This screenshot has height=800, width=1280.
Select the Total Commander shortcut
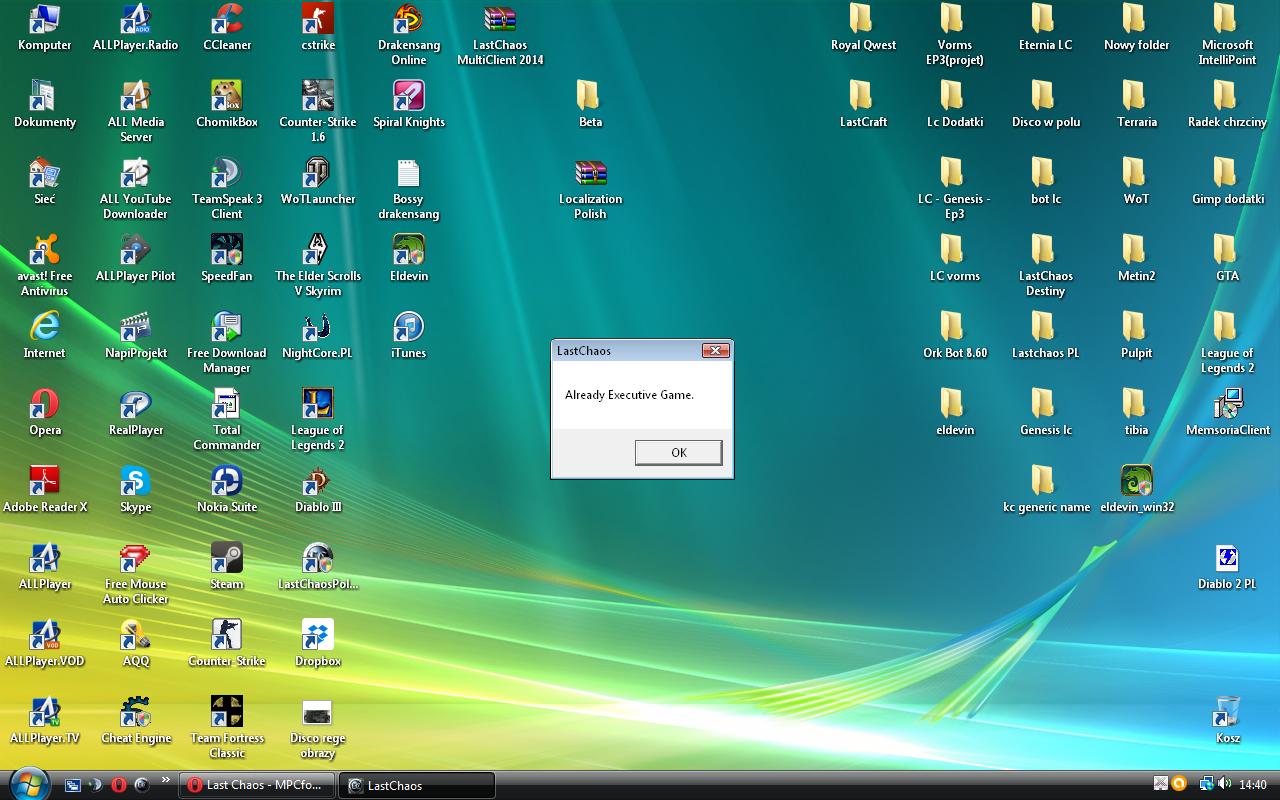[227, 420]
